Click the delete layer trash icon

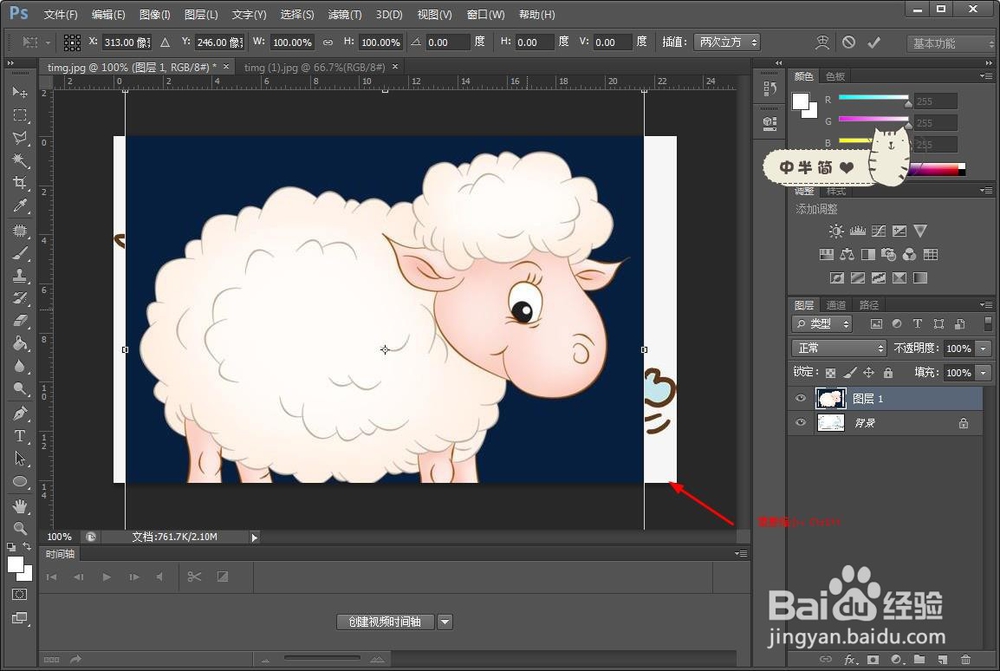[966, 659]
